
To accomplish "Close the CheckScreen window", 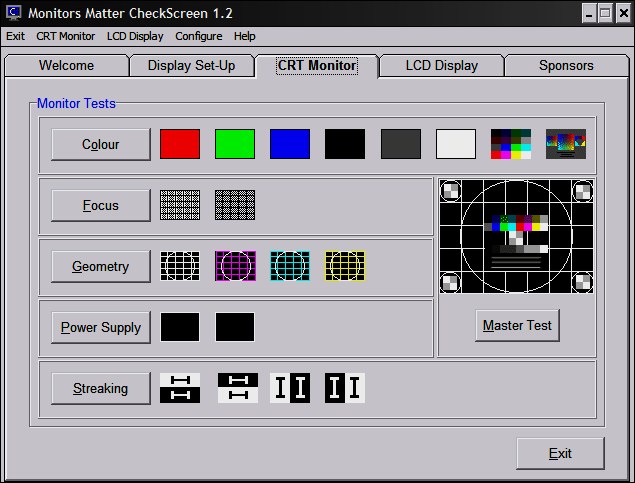I will [624, 14].
